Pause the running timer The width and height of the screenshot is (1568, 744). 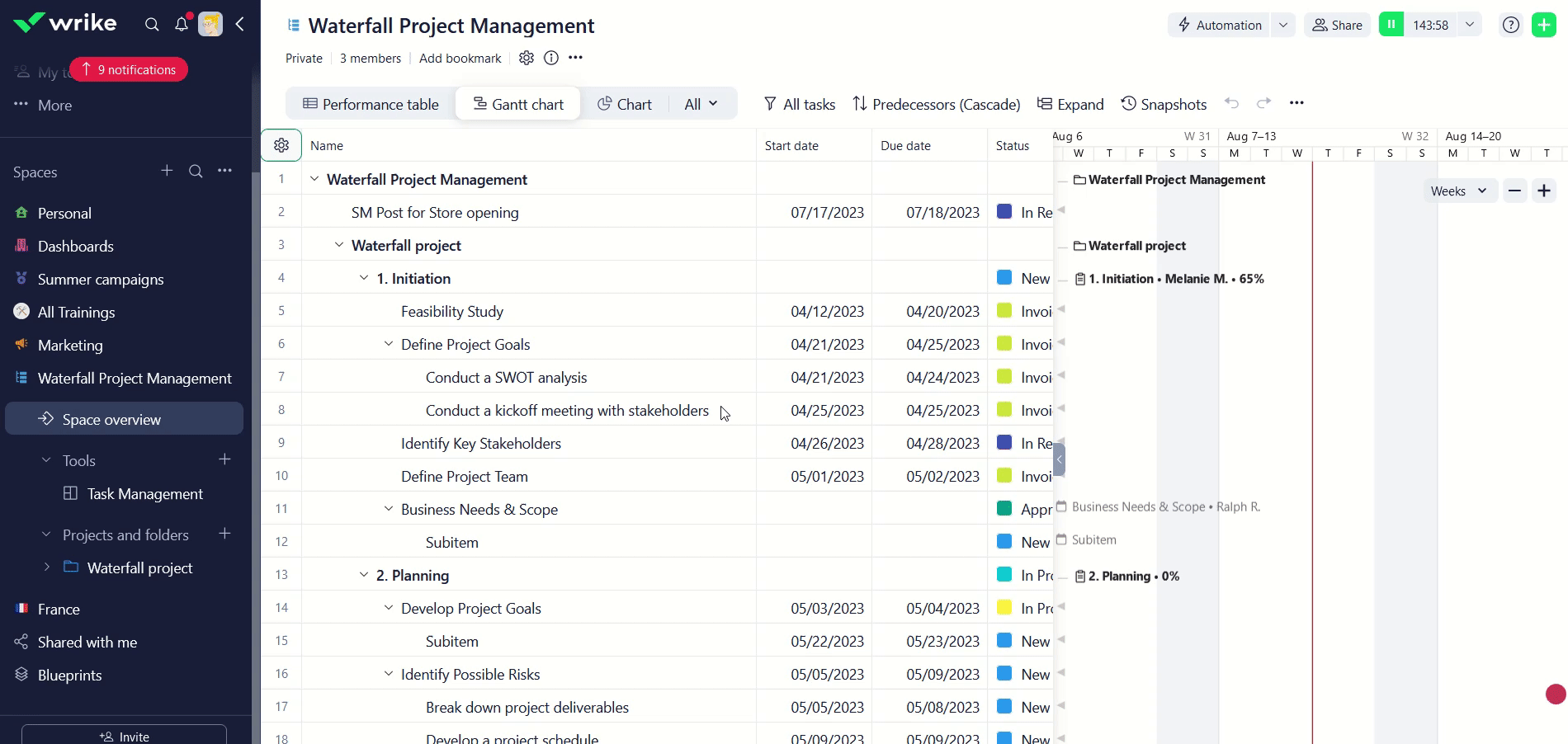1391,25
